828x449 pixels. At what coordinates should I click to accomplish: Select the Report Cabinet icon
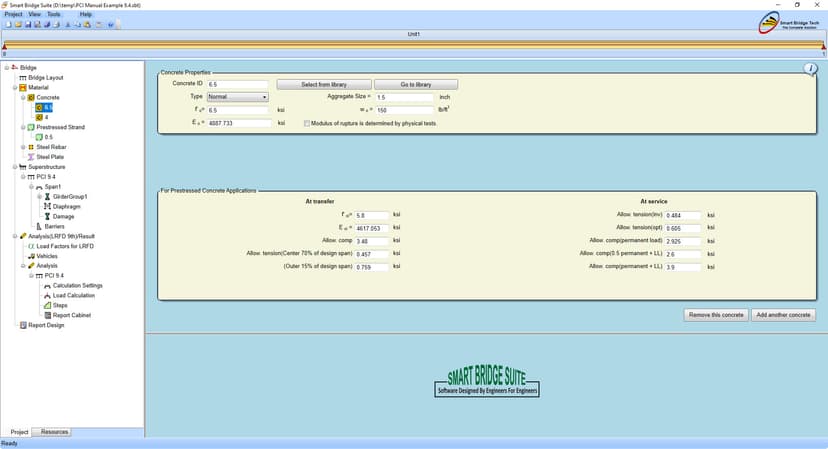[x=48, y=315]
